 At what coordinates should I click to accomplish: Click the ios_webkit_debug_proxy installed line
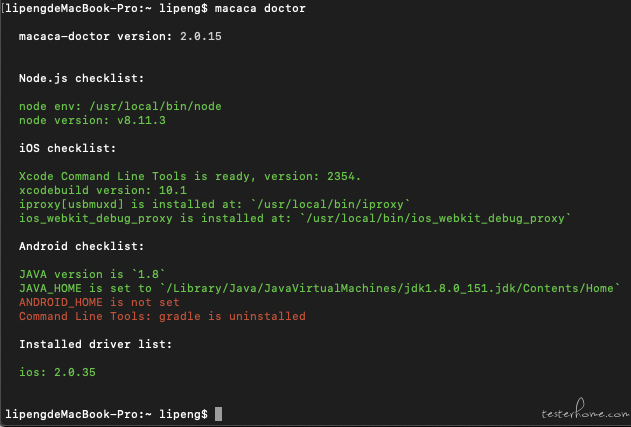tap(295, 219)
